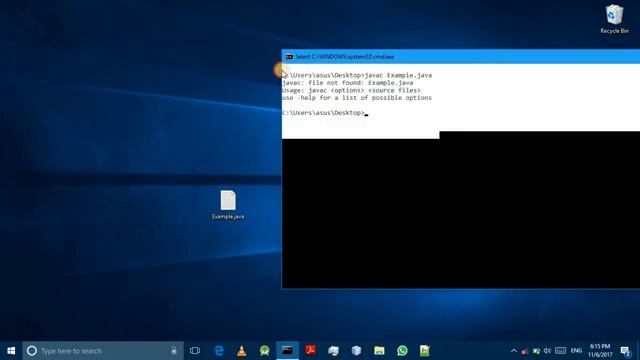Open Android Studio from the taskbar

[x=264, y=351]
